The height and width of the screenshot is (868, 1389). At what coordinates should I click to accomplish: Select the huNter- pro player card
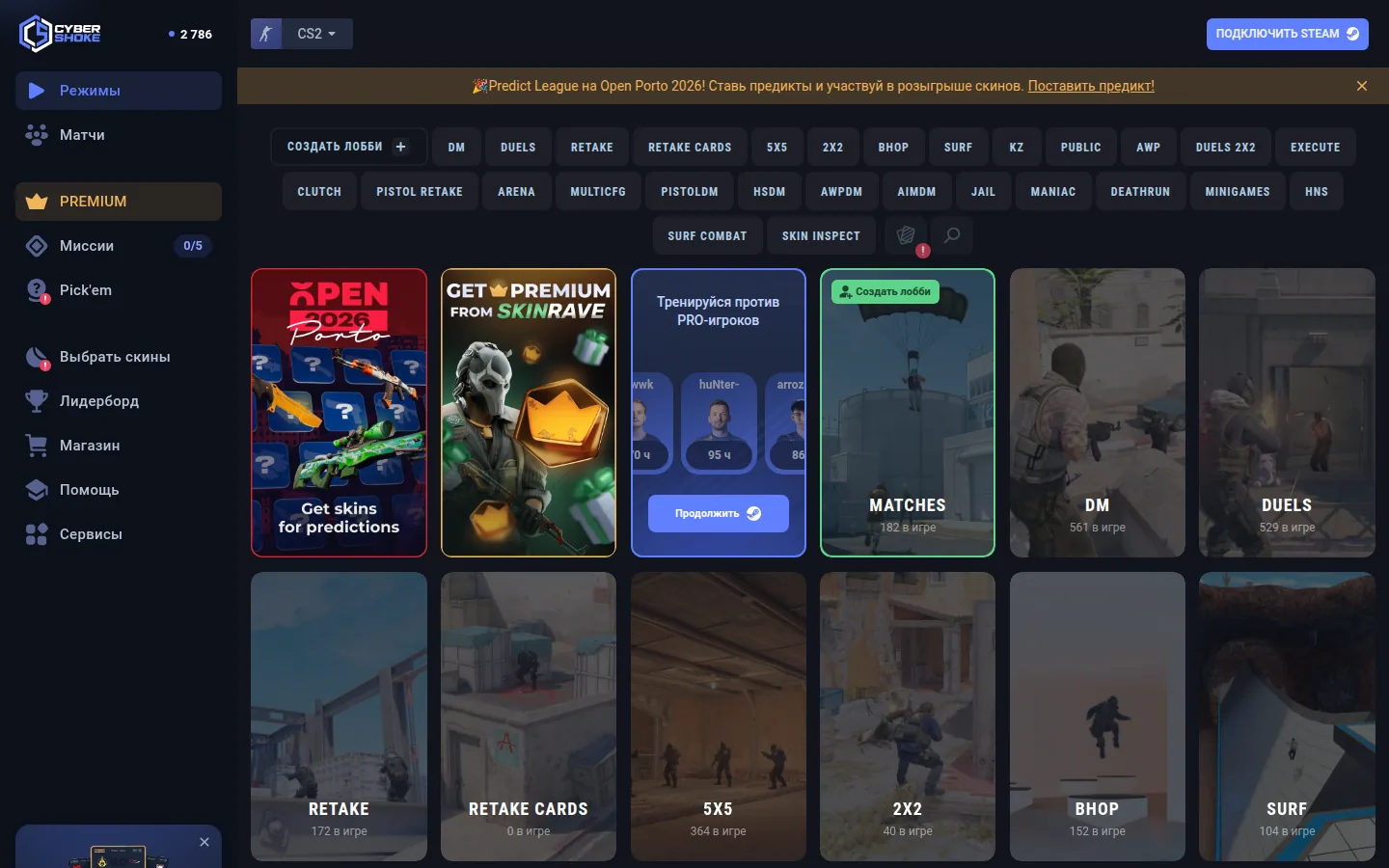click(719, 422)
